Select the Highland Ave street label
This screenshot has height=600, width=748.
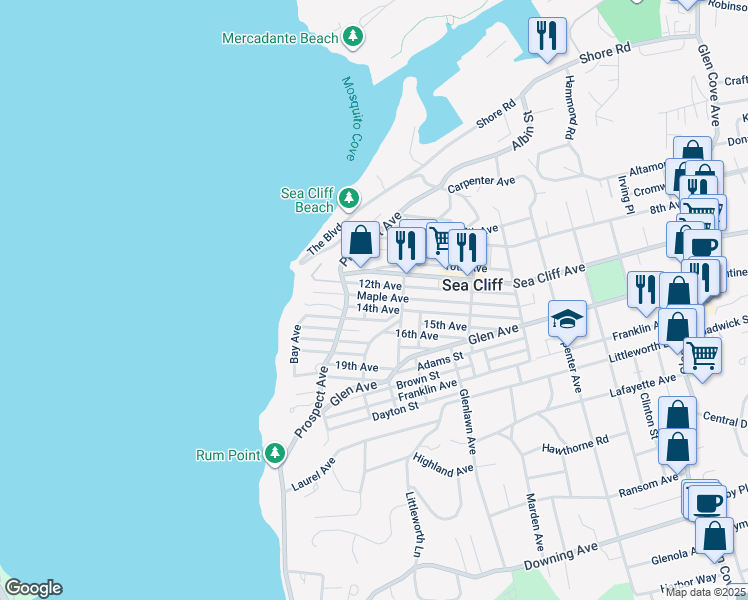coord(444,462)
